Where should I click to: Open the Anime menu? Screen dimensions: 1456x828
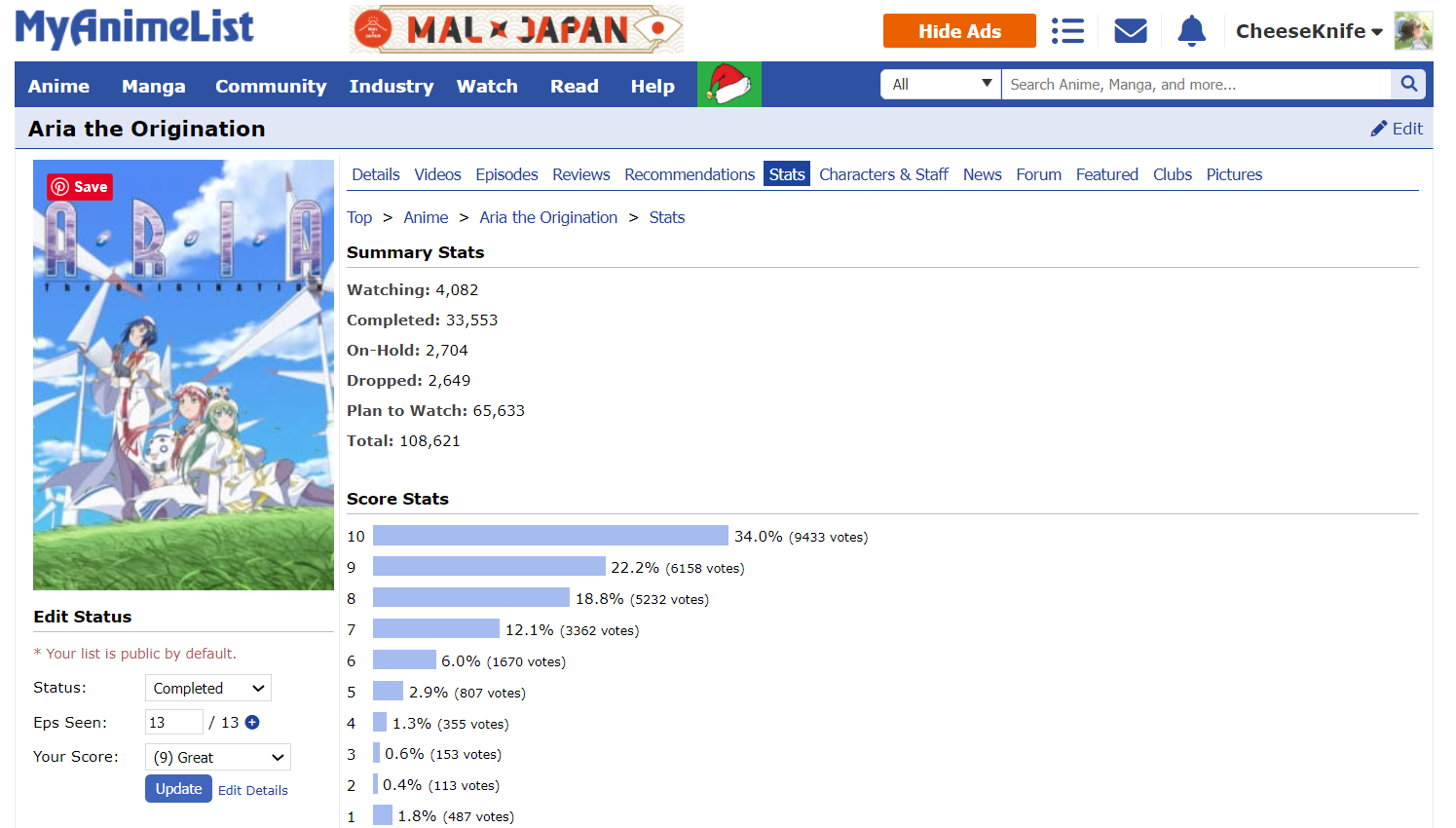tap(58, 86)
